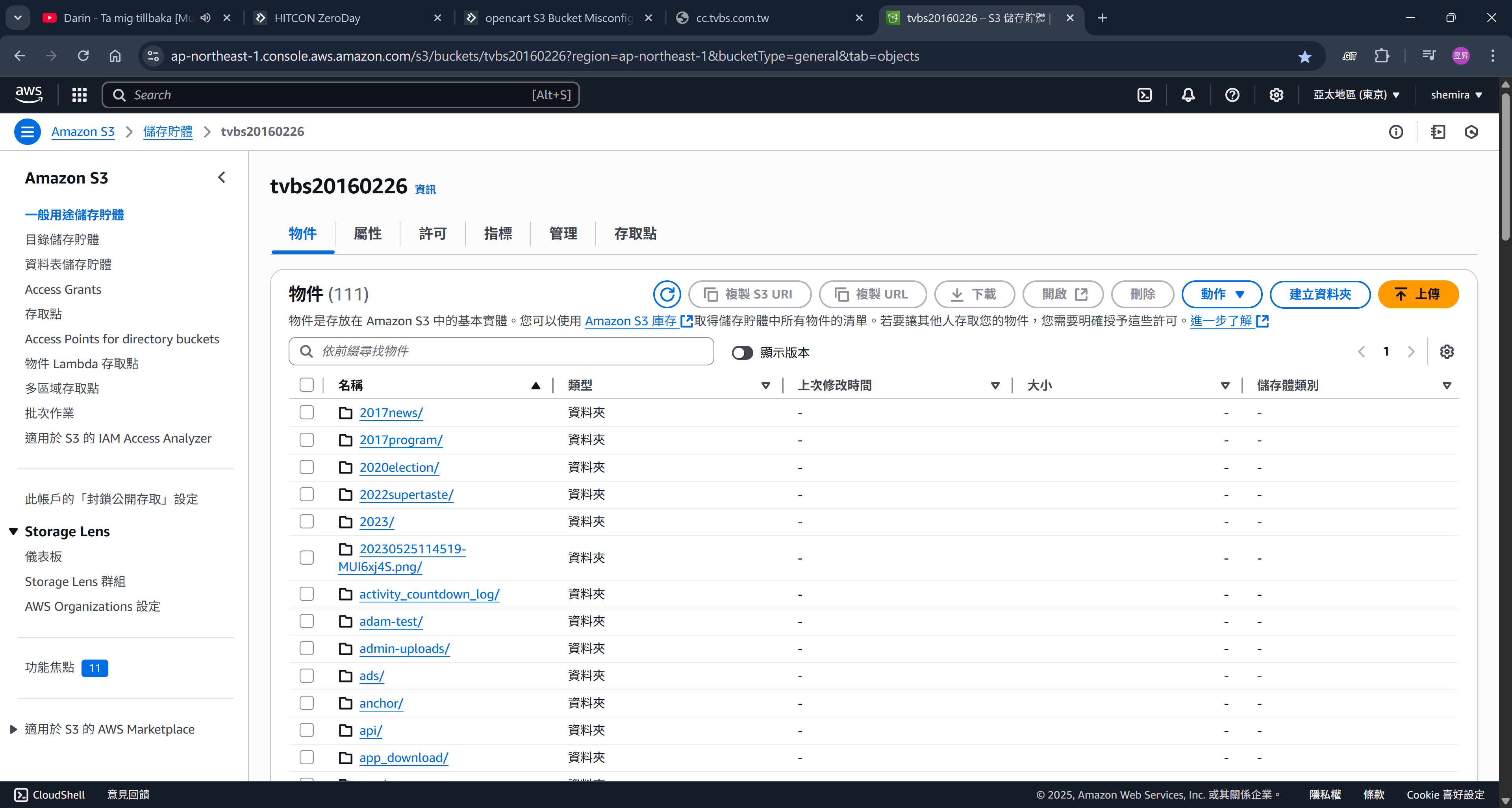This screenshot has height=808, width=1512.
Task: Go to the next objects page
Action: coord(1411,352)
